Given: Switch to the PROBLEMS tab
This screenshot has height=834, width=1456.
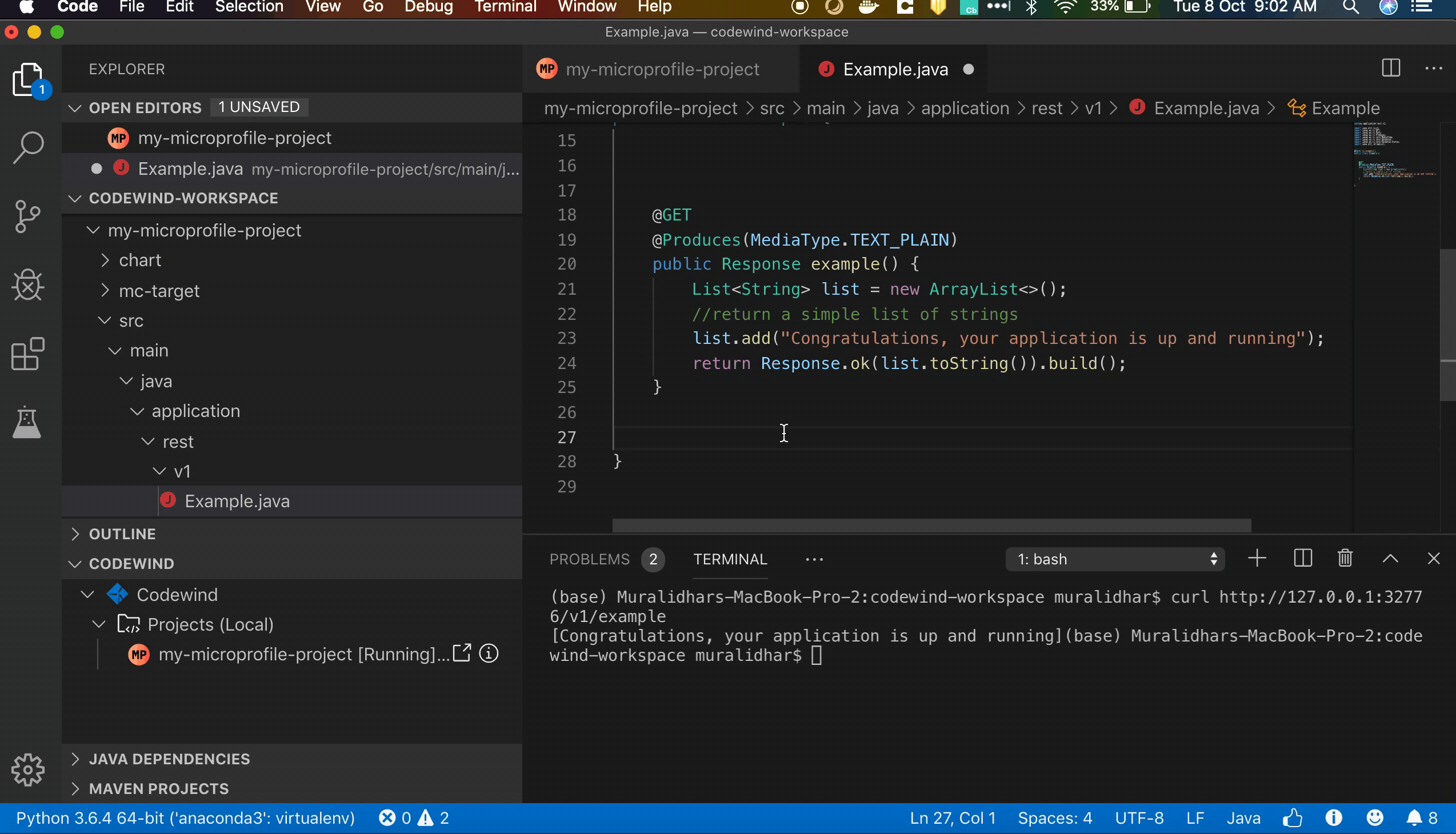Looking at the screenshot, I should tap(589, 559).
